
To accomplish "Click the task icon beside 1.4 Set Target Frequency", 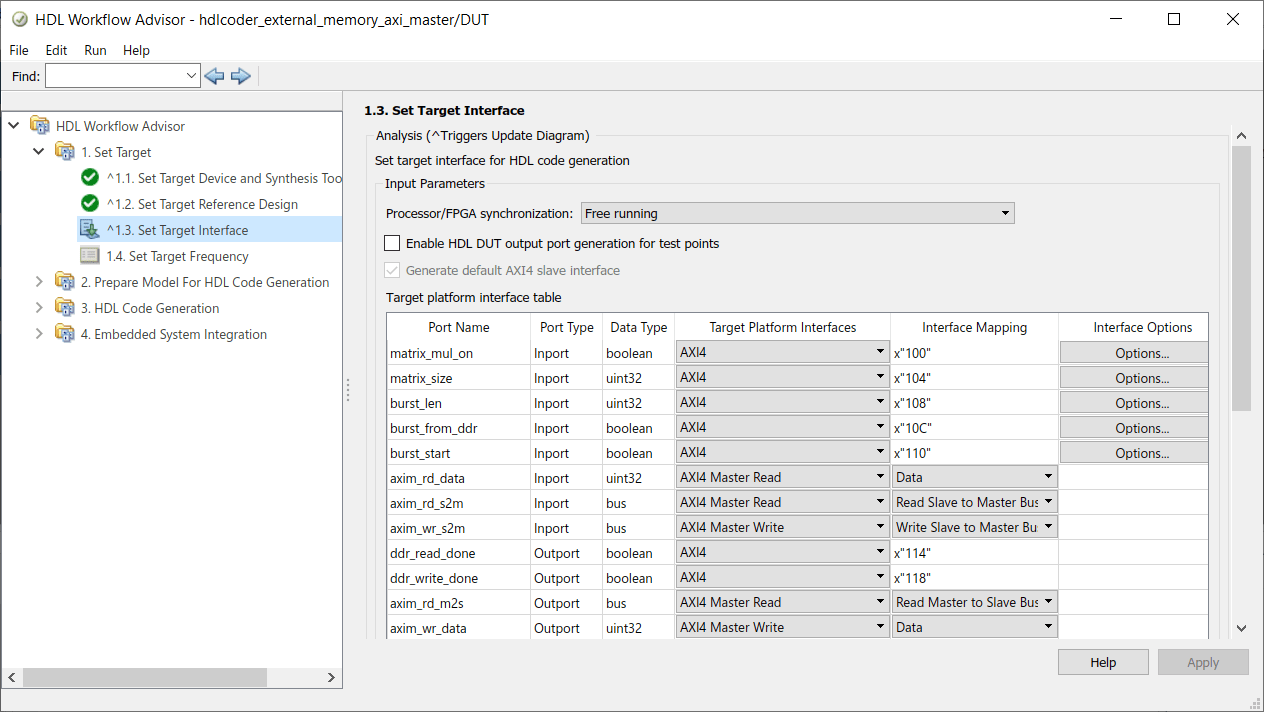I will click(x=89, y=256).
